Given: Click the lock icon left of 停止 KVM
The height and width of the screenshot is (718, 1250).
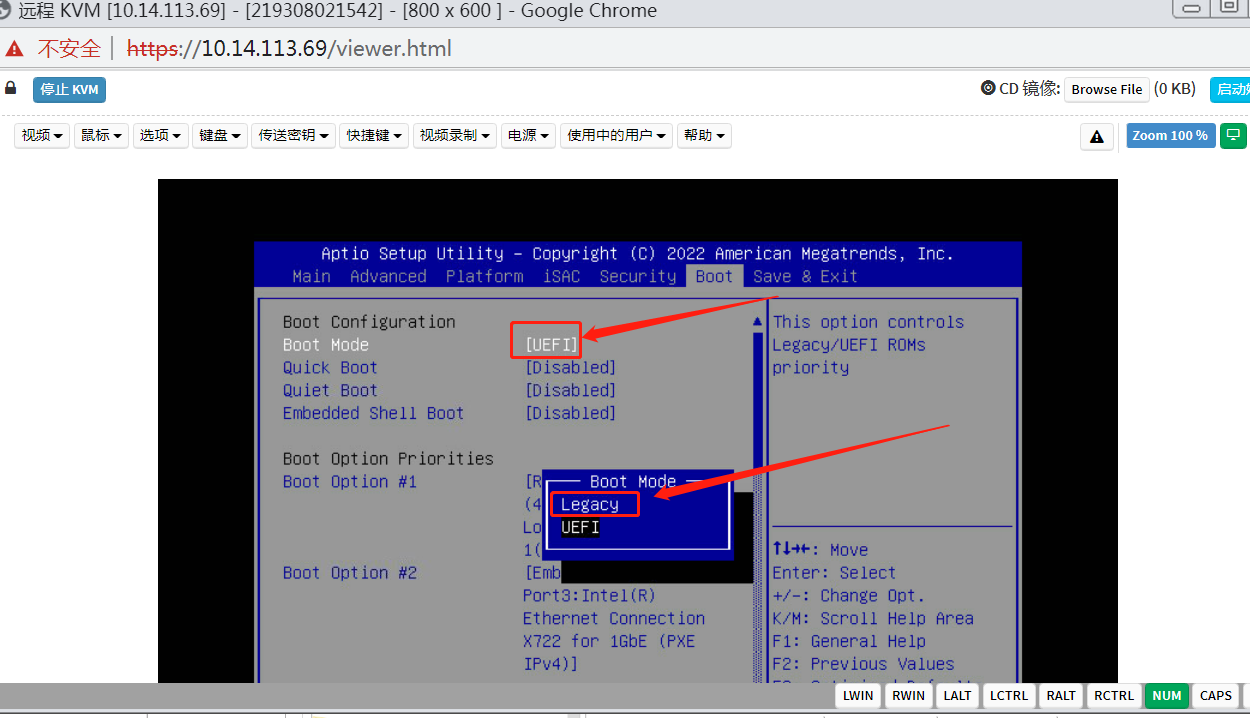Looking at the screenshot, I should (x=10, y=88).
